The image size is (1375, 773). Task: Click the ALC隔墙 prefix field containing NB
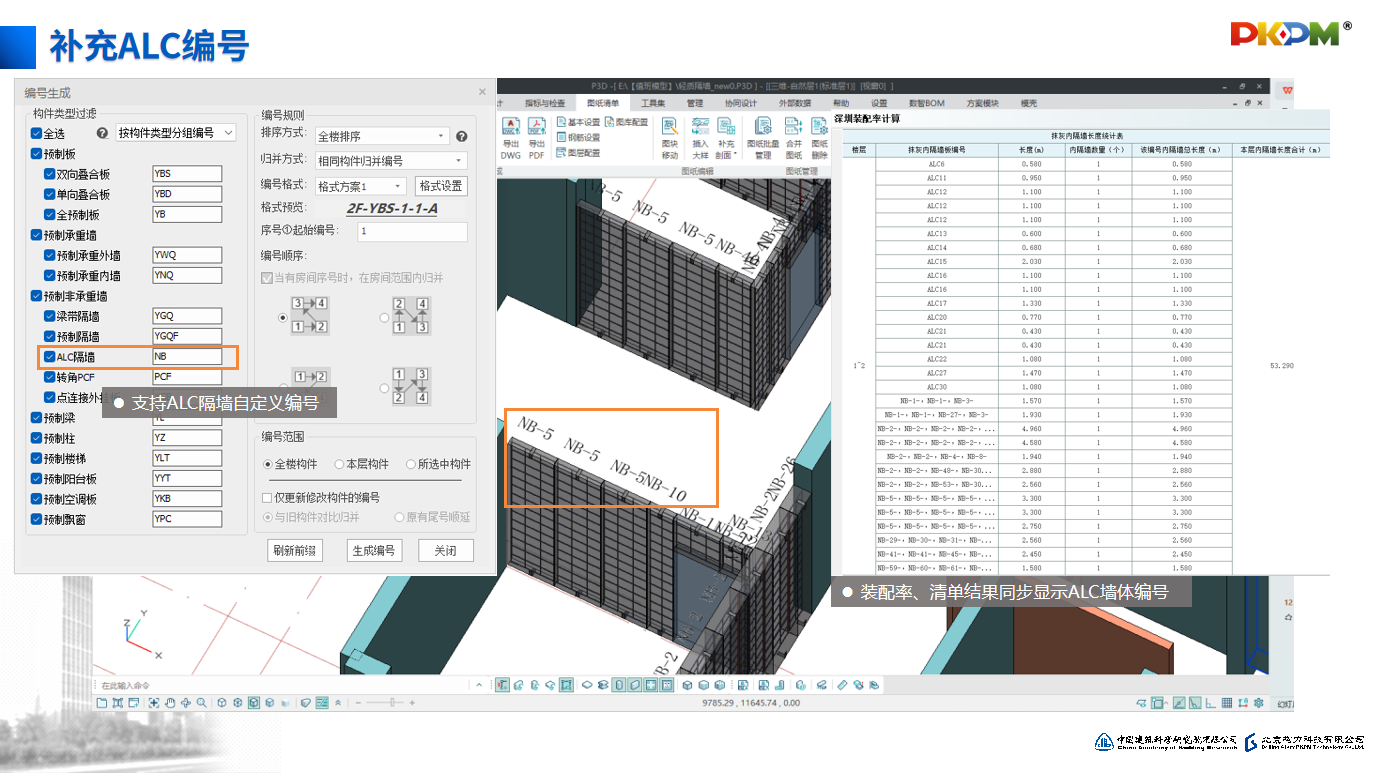click(x=186, y=357)
